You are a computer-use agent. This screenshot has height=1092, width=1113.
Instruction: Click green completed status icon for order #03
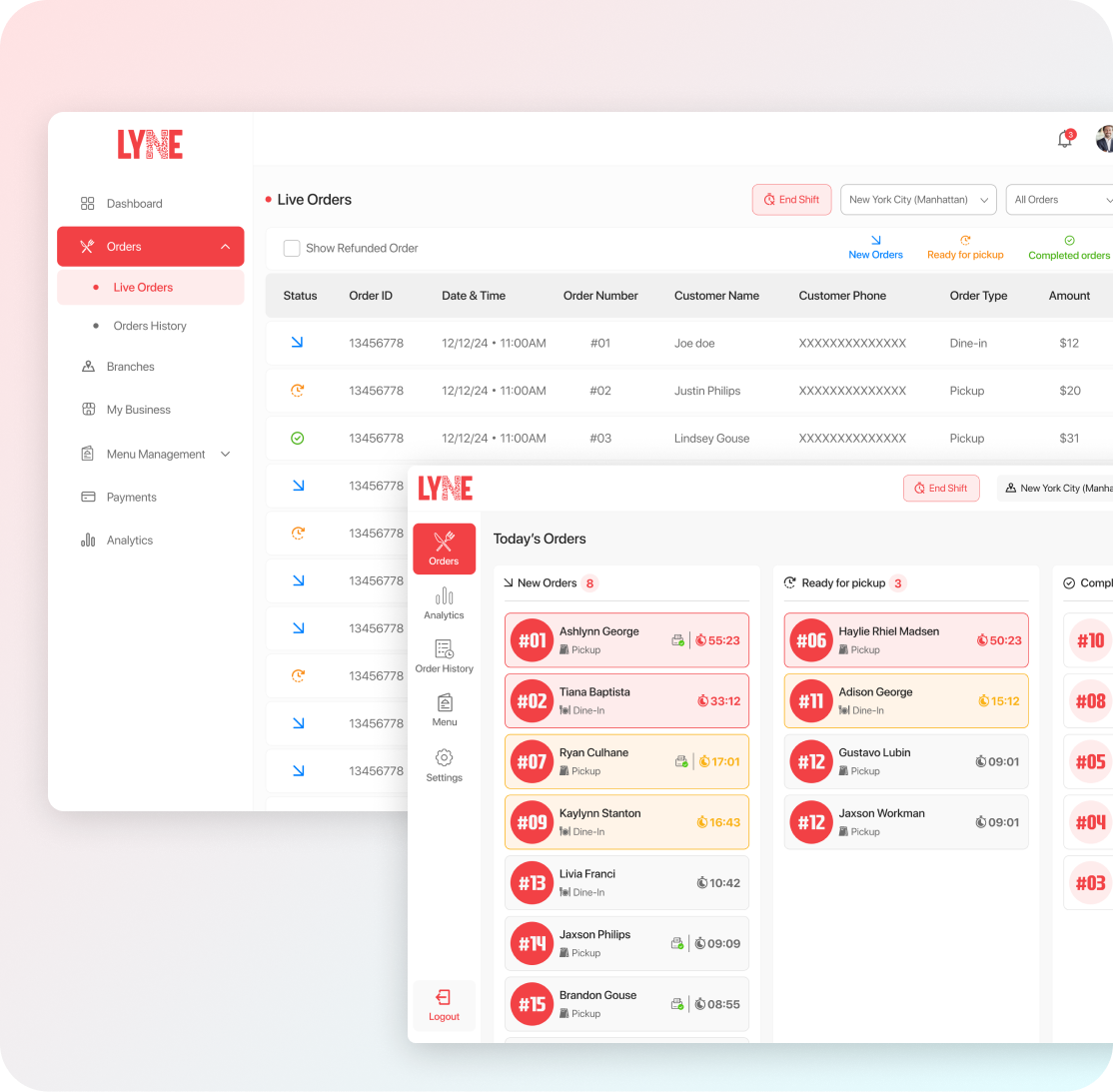pyautogui.click(x=297, y=439)
